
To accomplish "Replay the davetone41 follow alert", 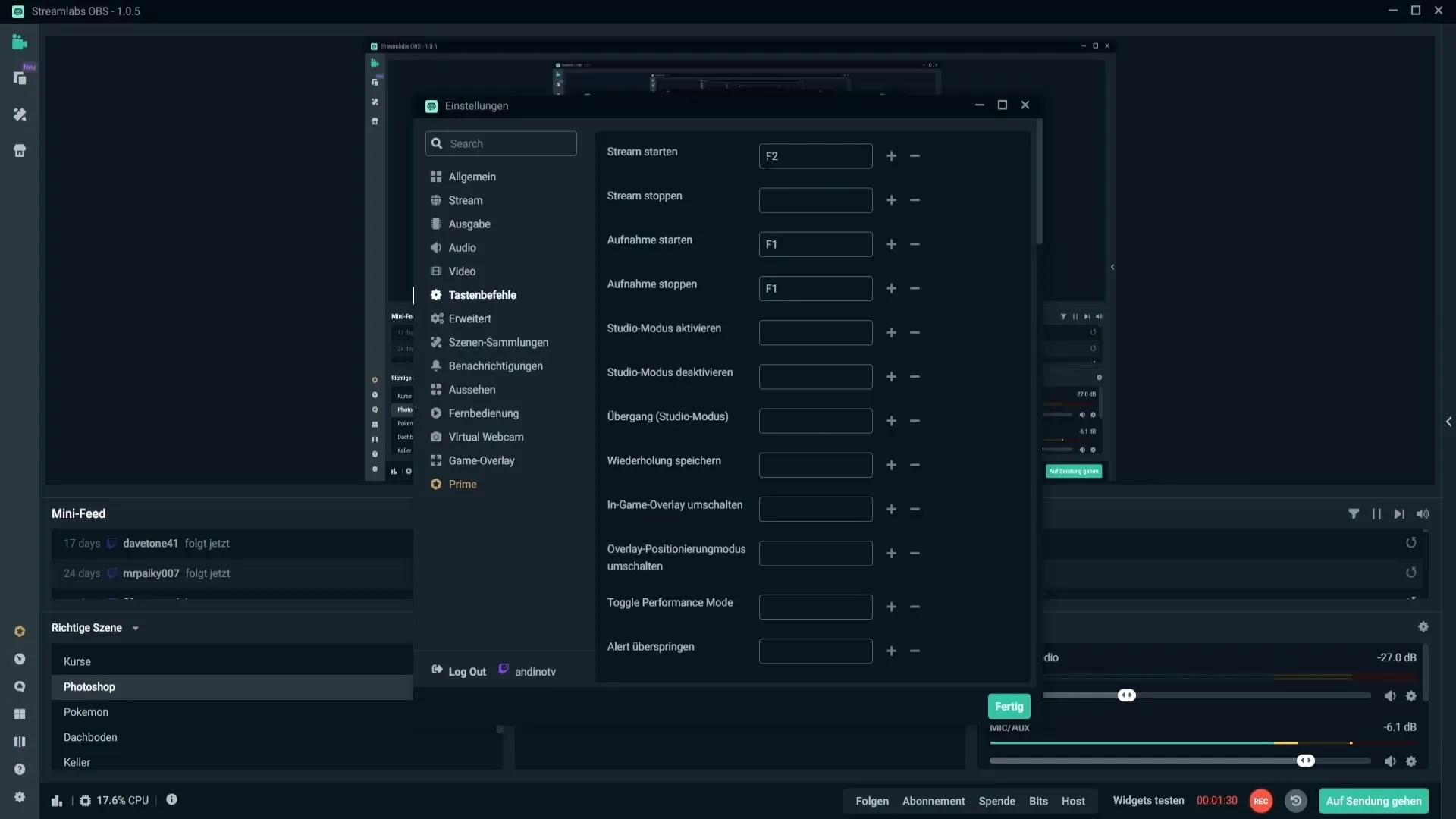I will 1411,543.
